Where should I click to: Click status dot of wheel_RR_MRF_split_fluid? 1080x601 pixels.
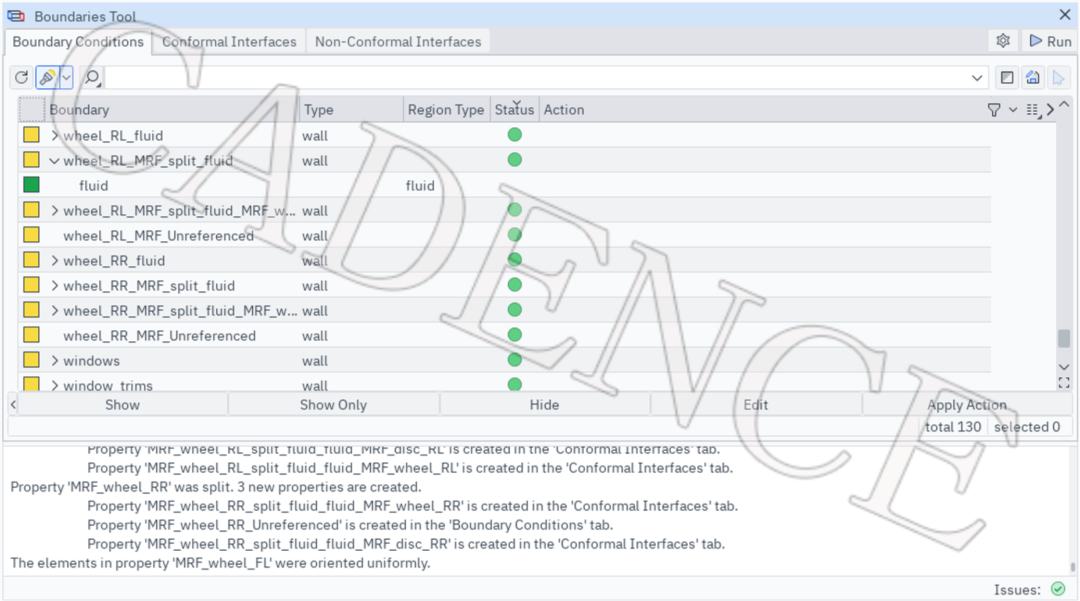pyautogui.click(x=514, y=284)
